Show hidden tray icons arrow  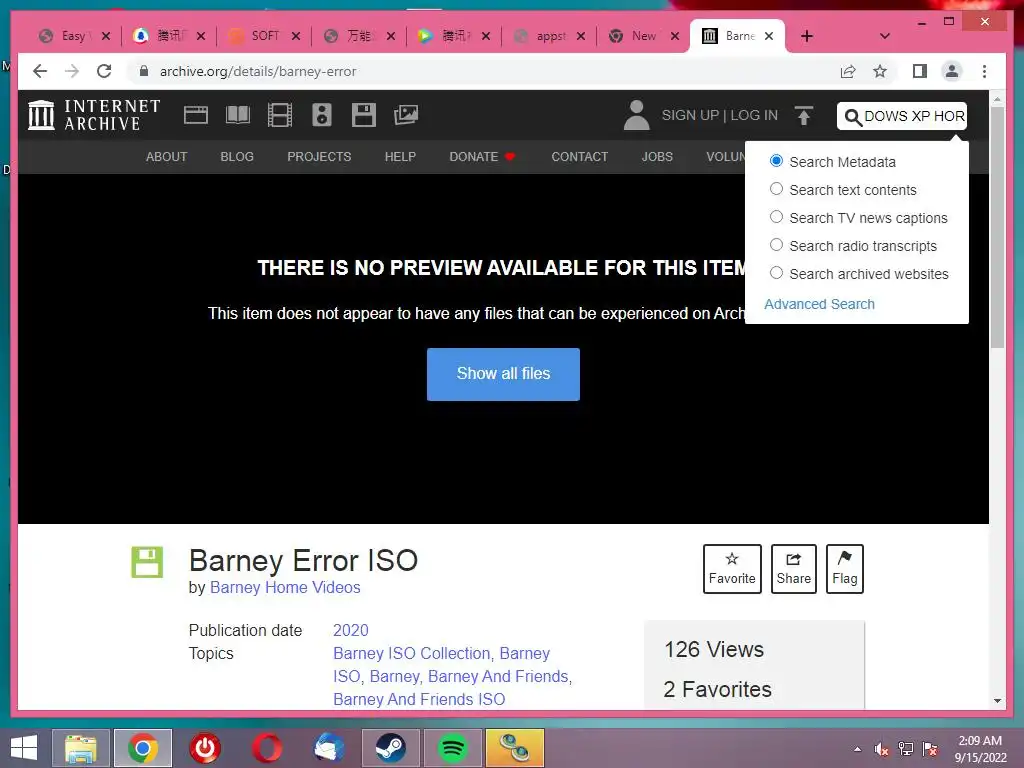tap(857, 749)
